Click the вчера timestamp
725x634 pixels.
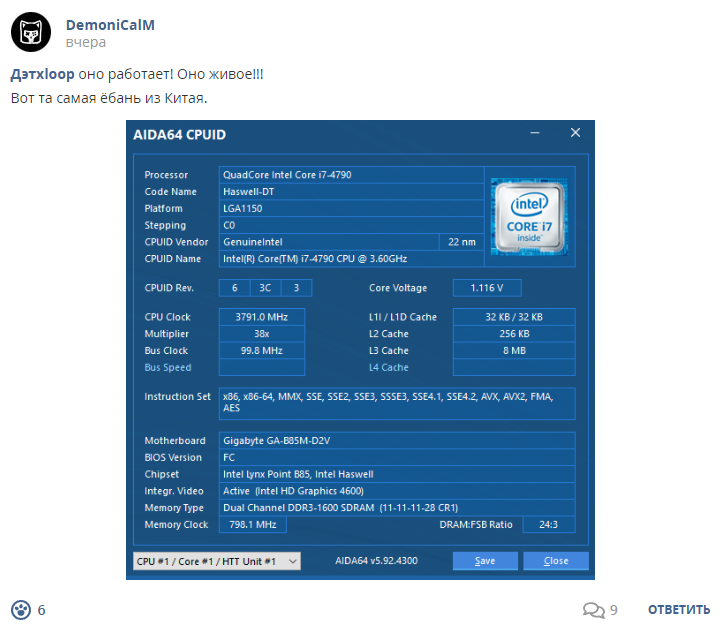[x=86, y=42]
